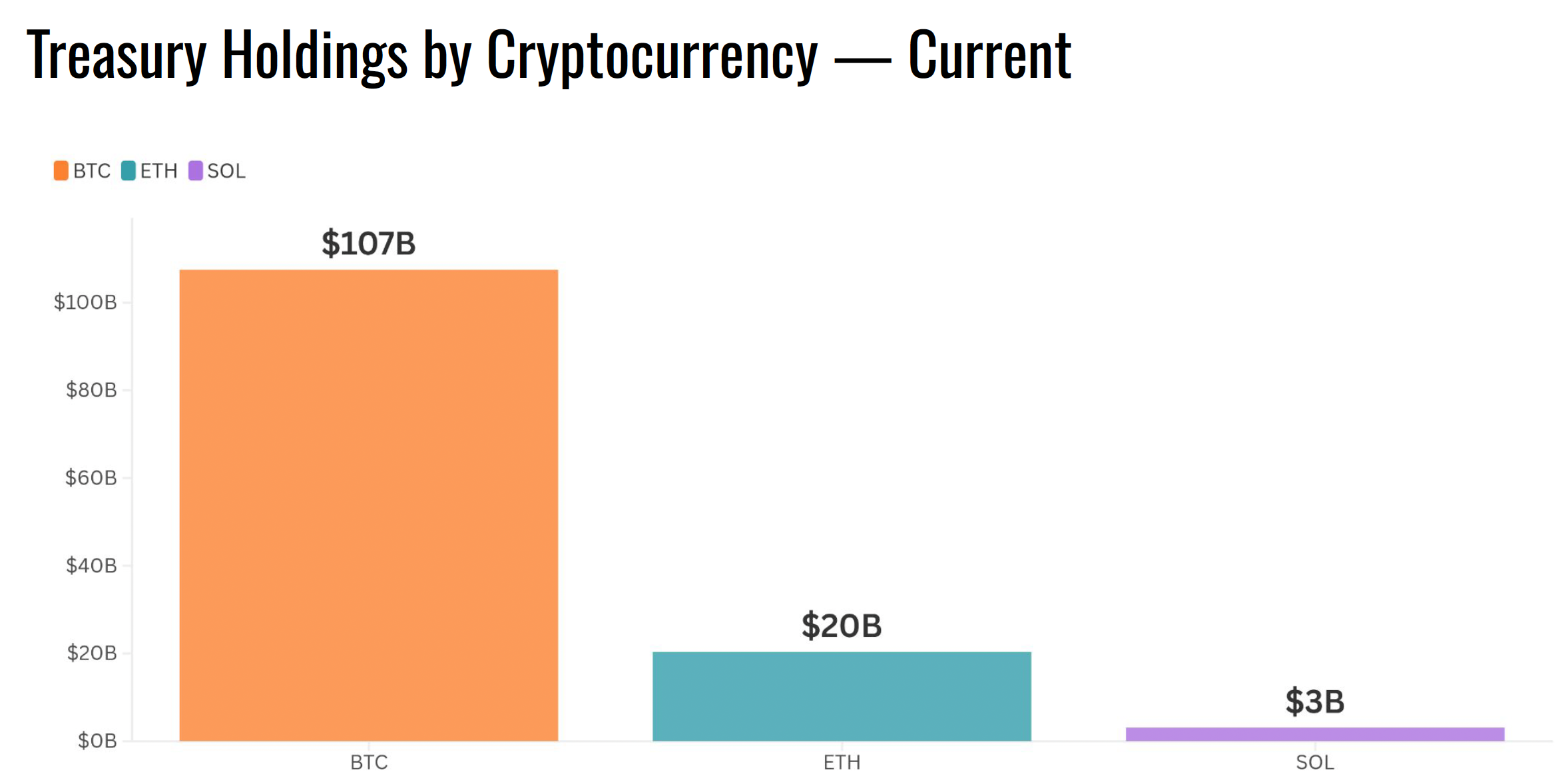Click the $3B value label above the SOL bar
1562x784 pixels.
[x=1315, y=702]
